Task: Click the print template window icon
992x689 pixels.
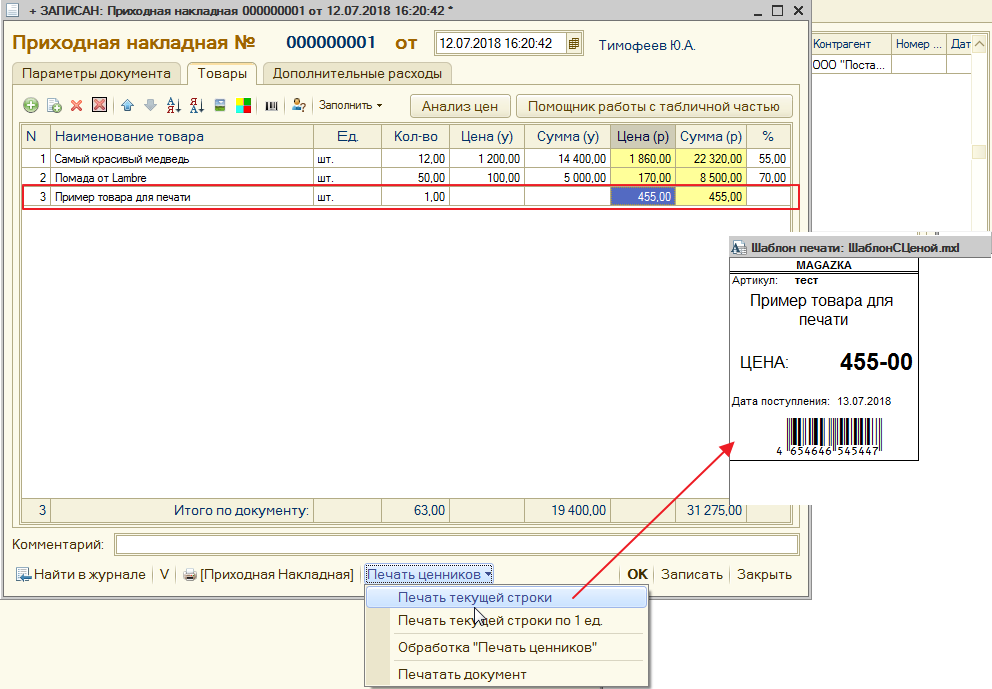Action: click(x=738, y=247)
